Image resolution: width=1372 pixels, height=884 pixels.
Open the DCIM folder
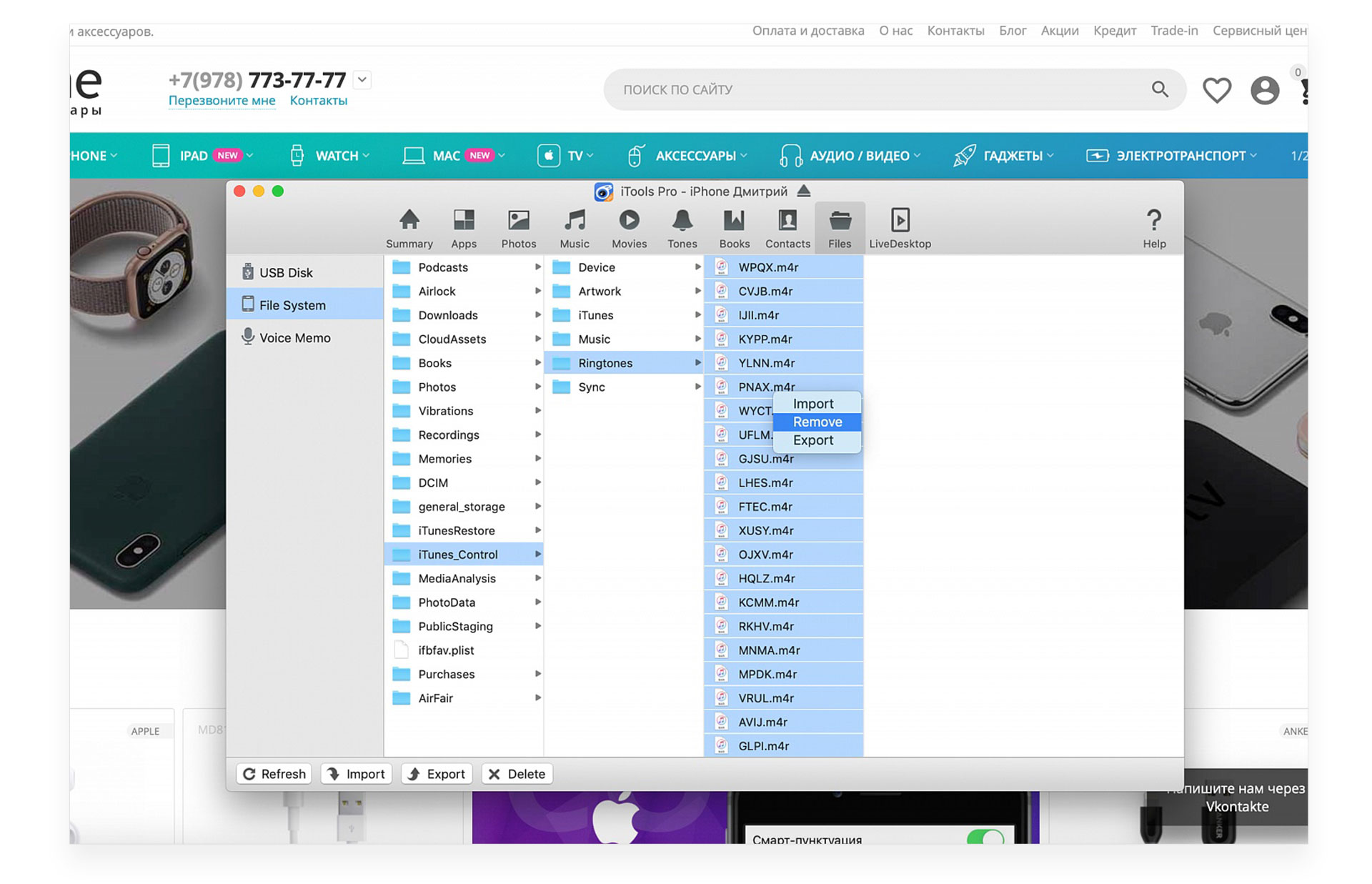(464, 482)
